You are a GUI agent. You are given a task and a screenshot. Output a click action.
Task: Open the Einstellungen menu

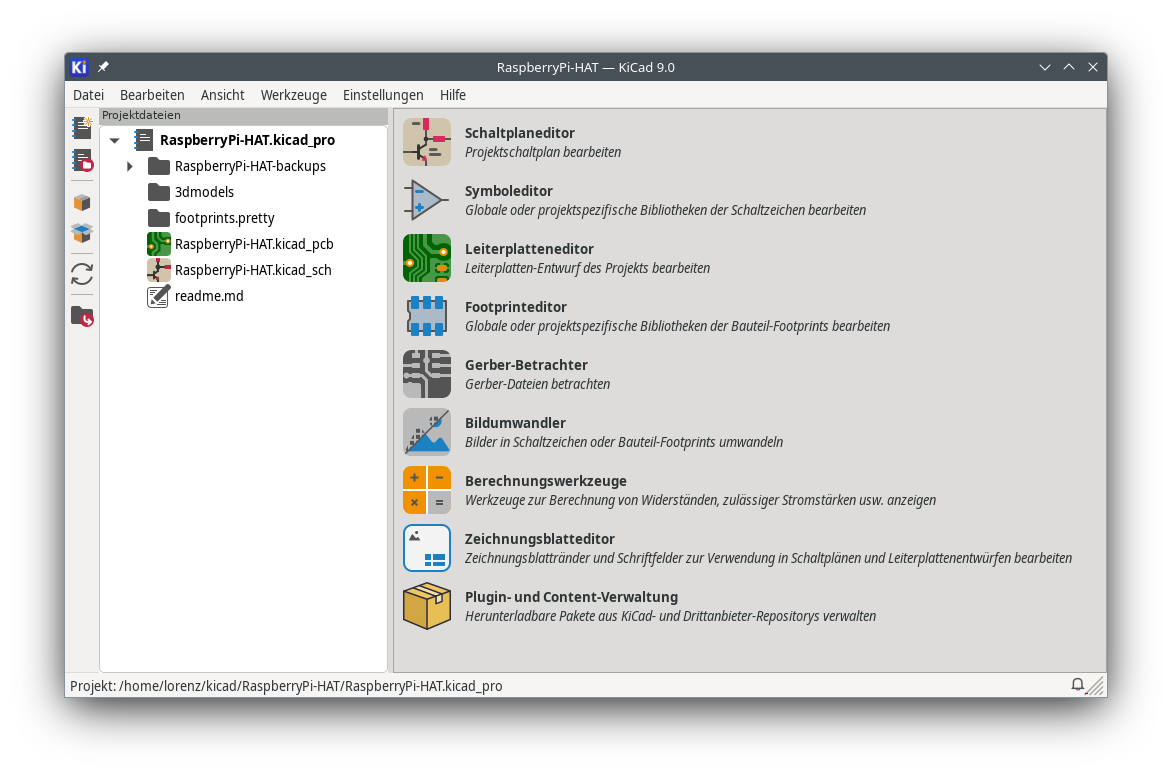(x=383, y=95)
